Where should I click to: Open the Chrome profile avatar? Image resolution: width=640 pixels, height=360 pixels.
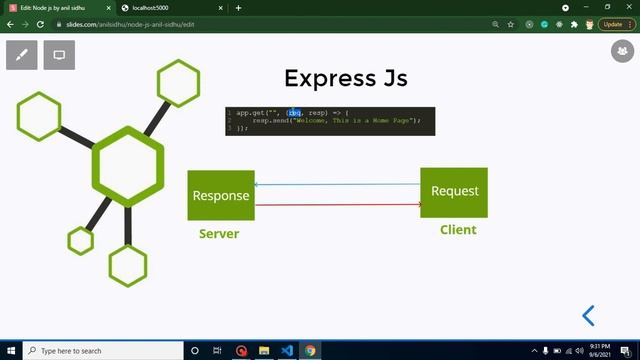[x=589, y=24]
